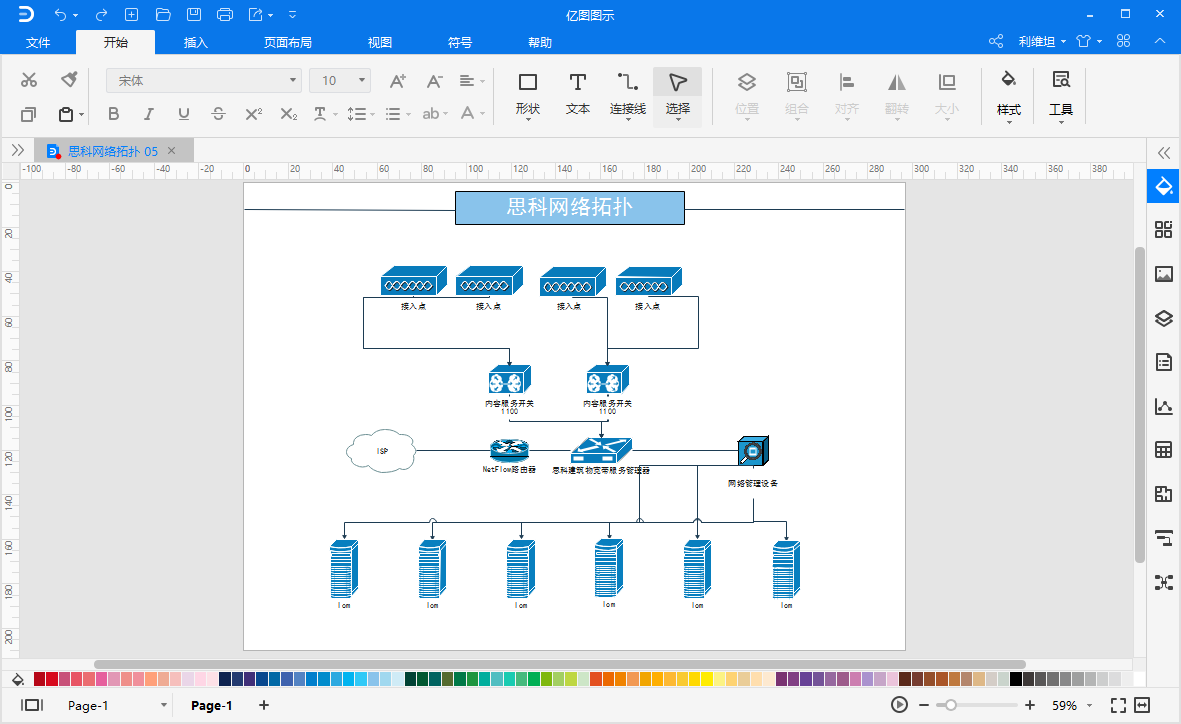The height and width of the screenshot is (724, 1181).
Task: Open the font name dropdown 宋体
Action: [203, 81]
